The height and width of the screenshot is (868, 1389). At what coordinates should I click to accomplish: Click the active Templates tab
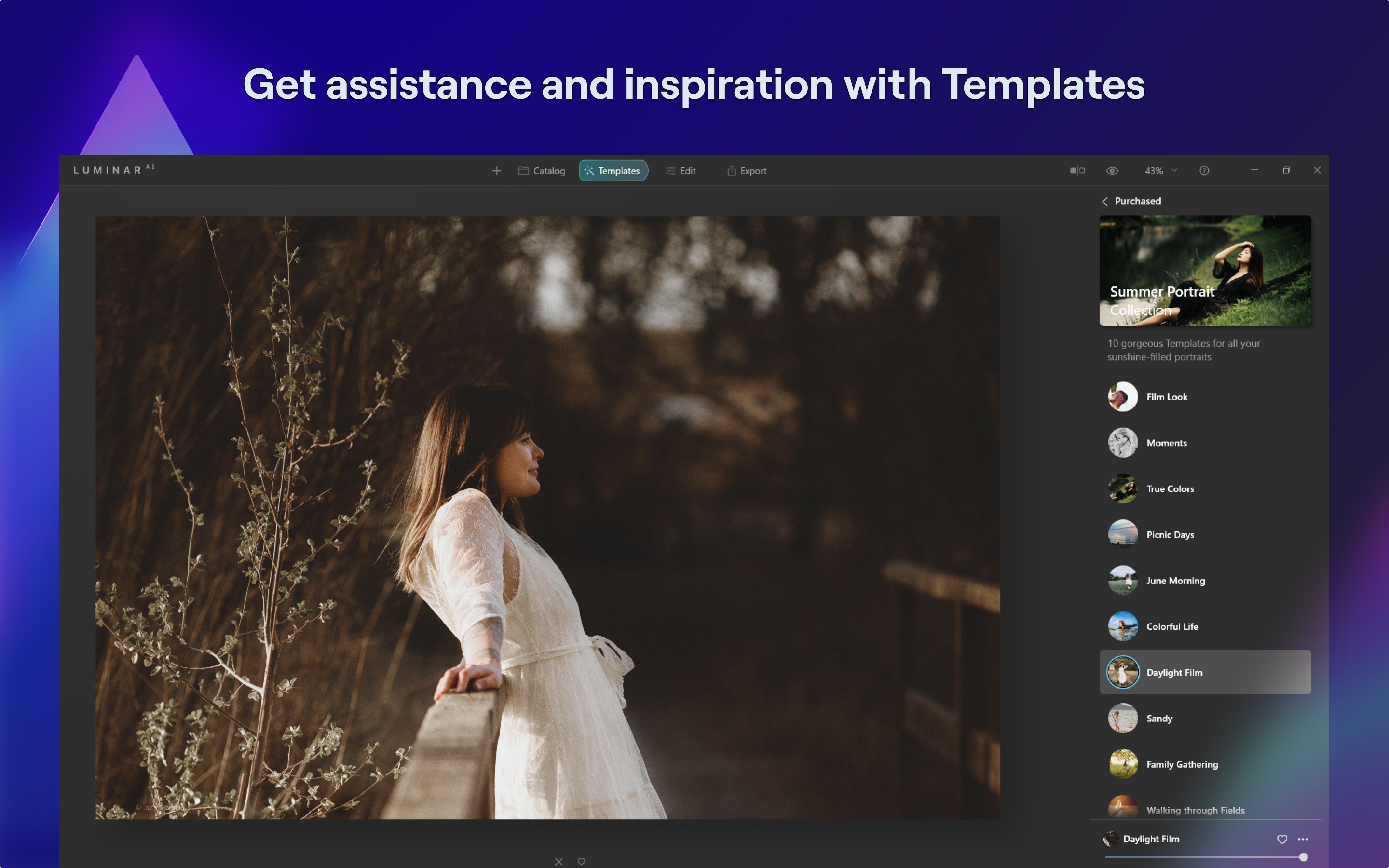coord(613,171)
